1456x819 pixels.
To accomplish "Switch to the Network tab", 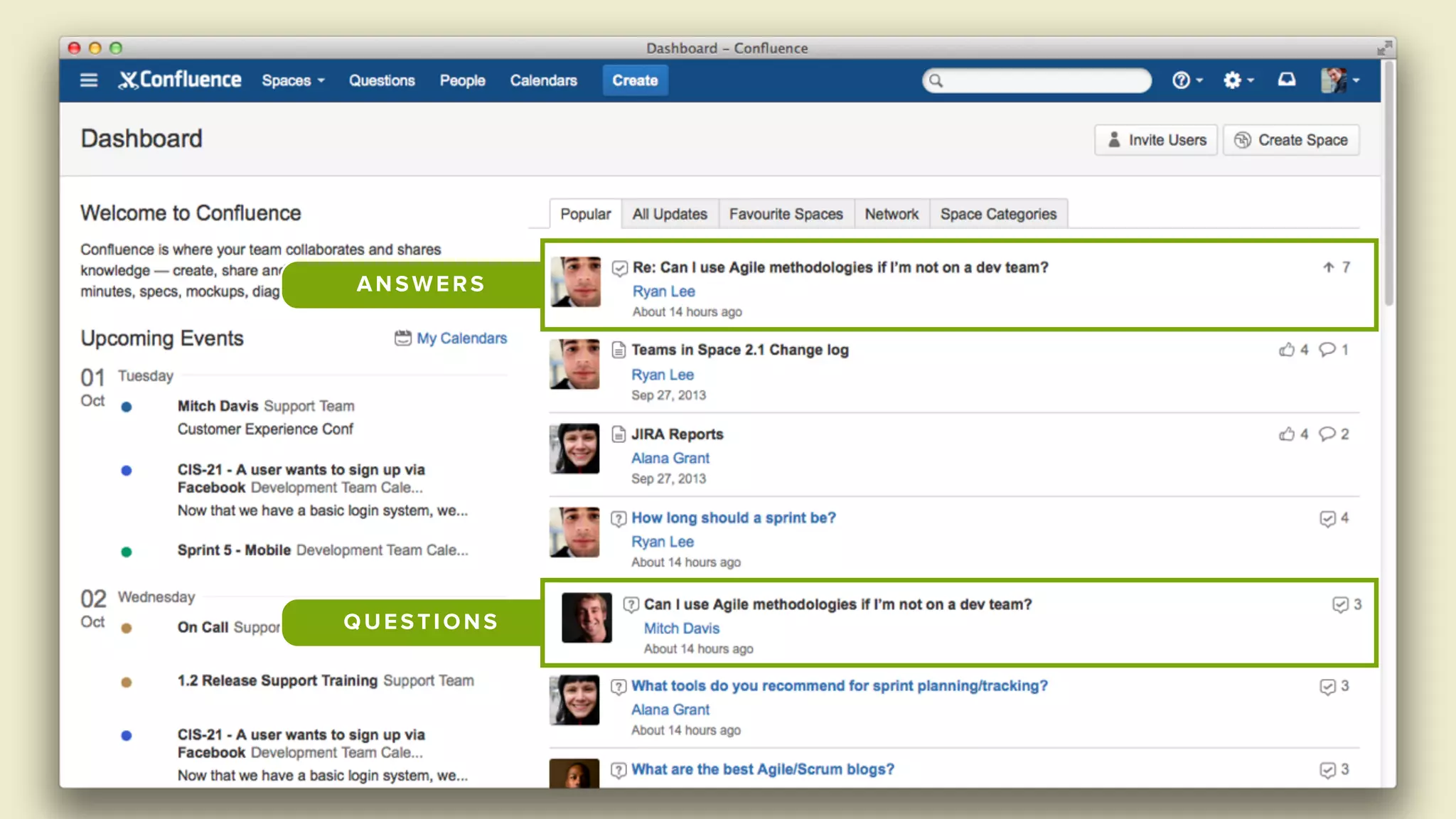I will pos(892,214).
